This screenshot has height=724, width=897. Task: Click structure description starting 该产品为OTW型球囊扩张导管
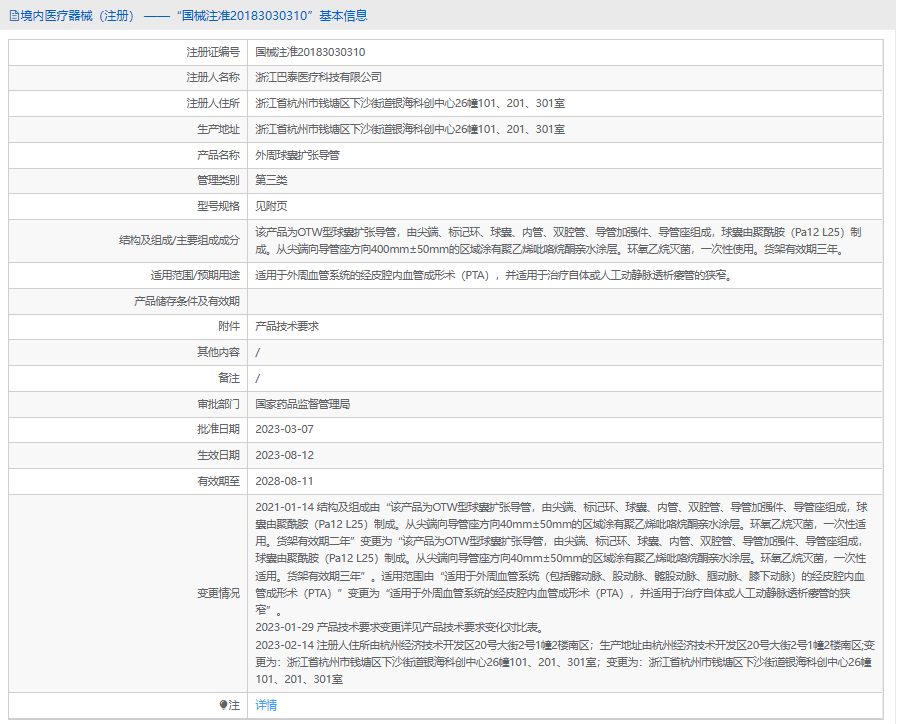(558, 241)
